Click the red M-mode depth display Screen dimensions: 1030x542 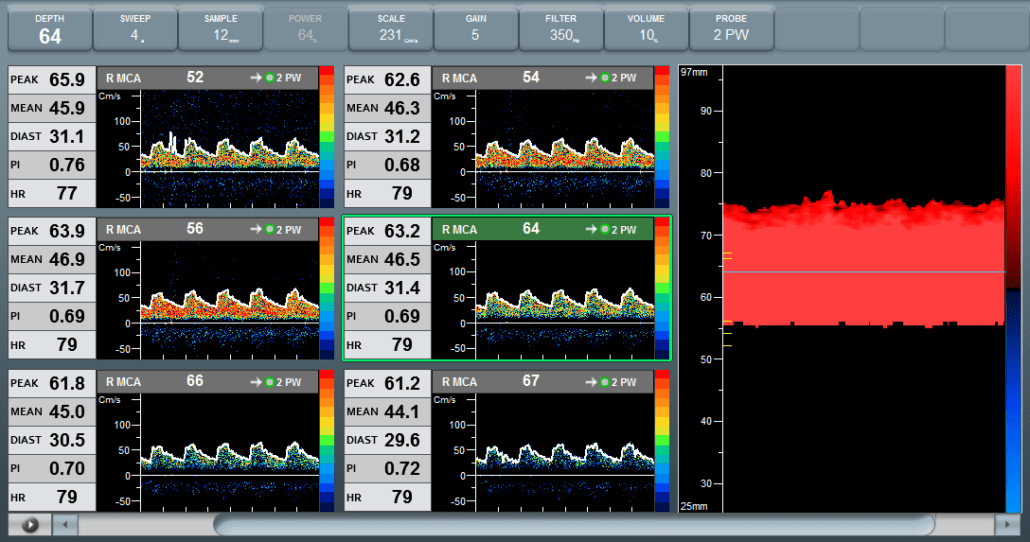(x=864, y=288)
